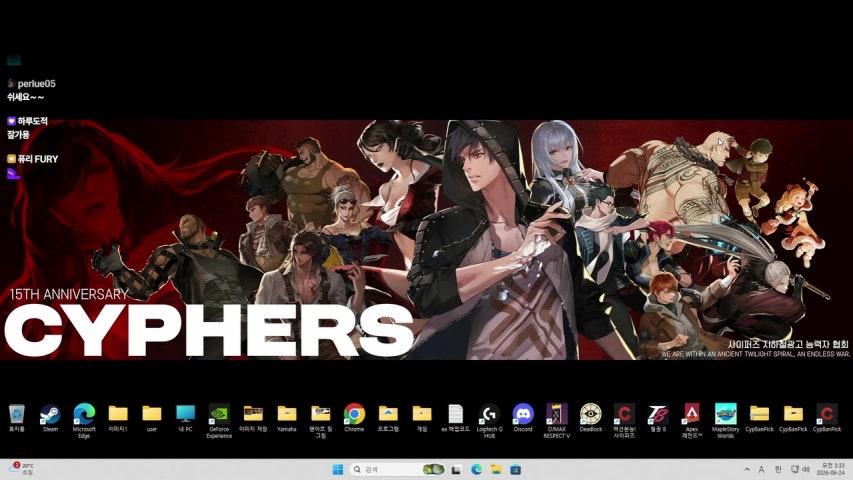Open the blue Store app on the taskbar
This screenshot has width=853, height=480.
[516, 469]
